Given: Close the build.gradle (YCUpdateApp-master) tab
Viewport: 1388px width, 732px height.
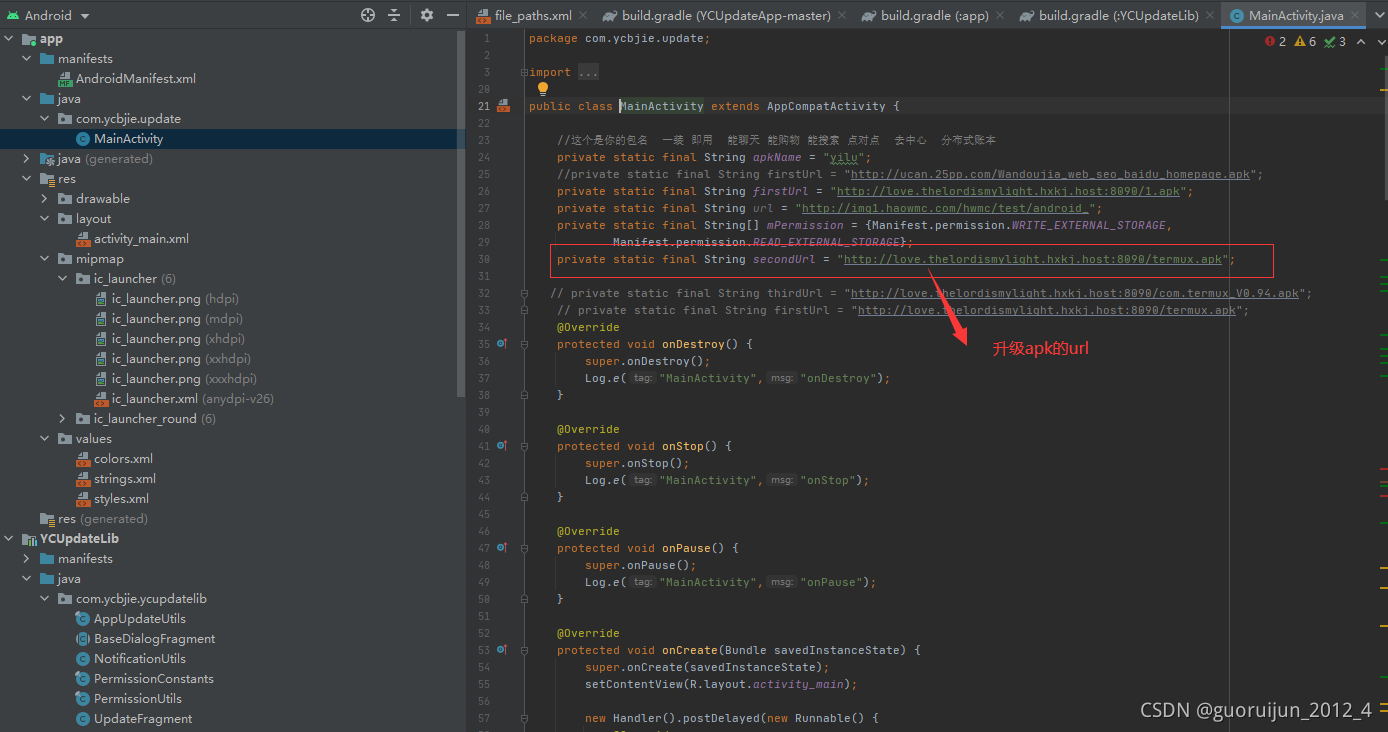Looking at the screenshot, I should click(x=841, y=16).
